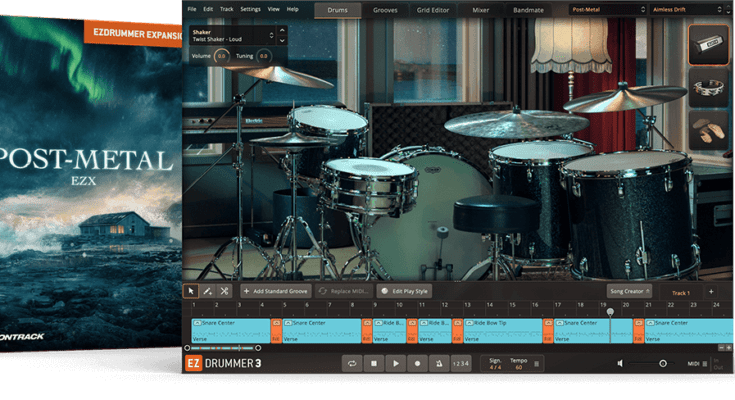Open the Post-Metal library dropdown
This screenshot has width=735, height=400.
[607, 9]
